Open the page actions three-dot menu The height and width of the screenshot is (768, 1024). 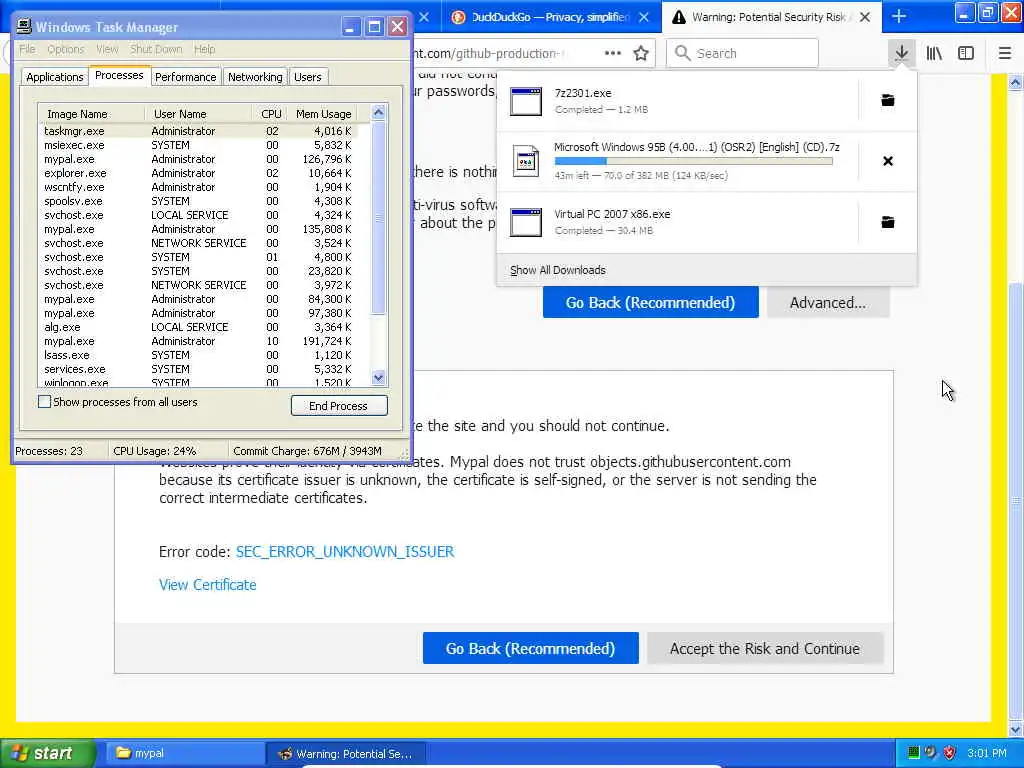click(x=613, y=53)
